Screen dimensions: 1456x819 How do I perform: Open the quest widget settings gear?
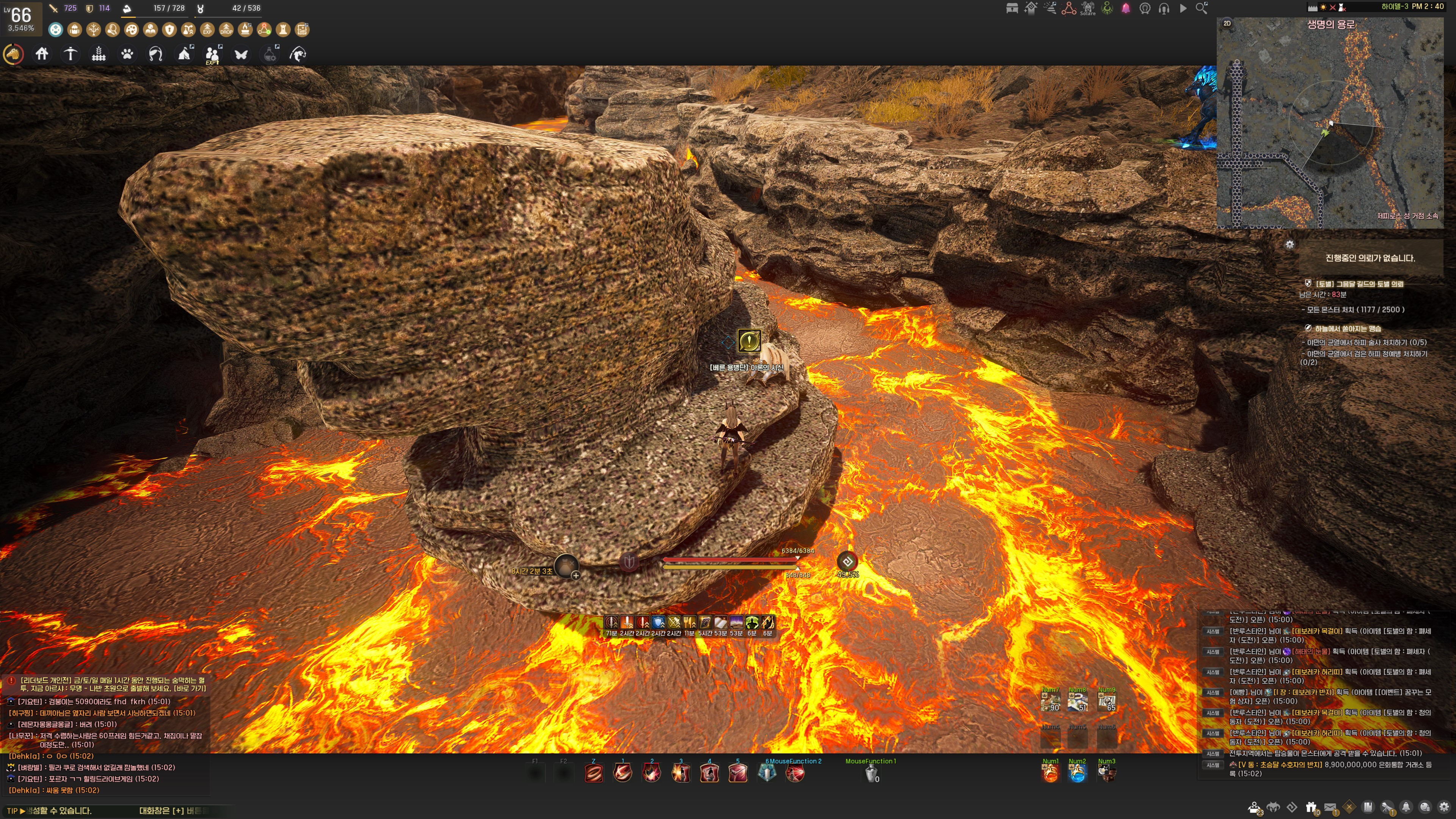[x=1289, y=244]
